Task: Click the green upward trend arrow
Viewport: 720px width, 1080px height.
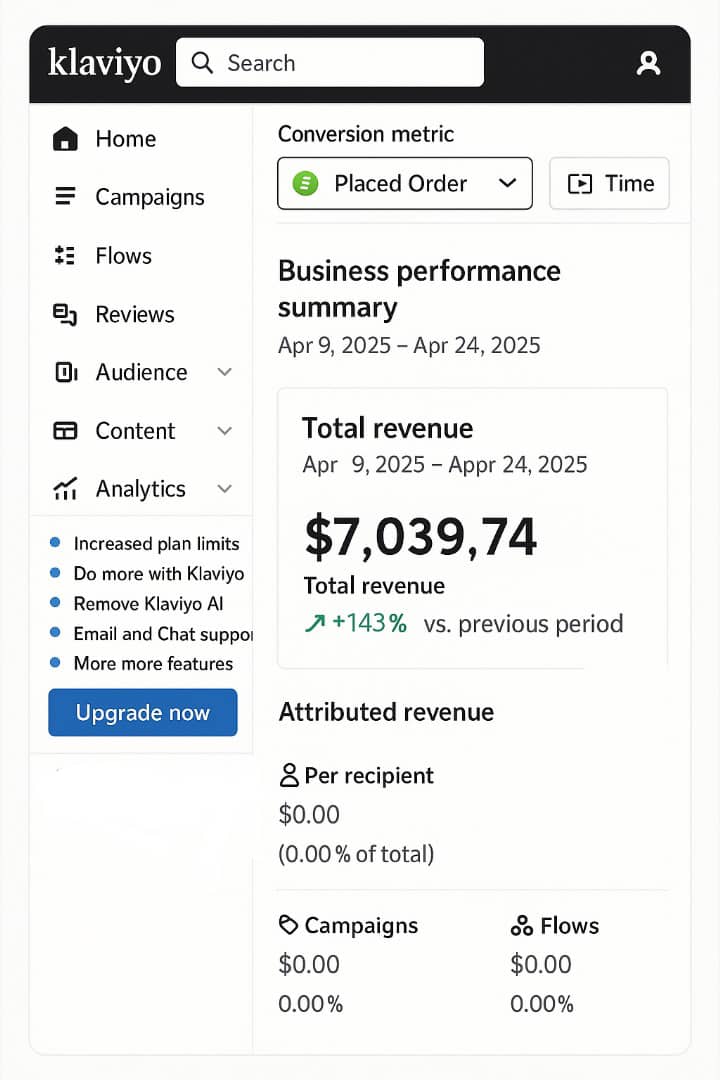Action: point(315,623)
